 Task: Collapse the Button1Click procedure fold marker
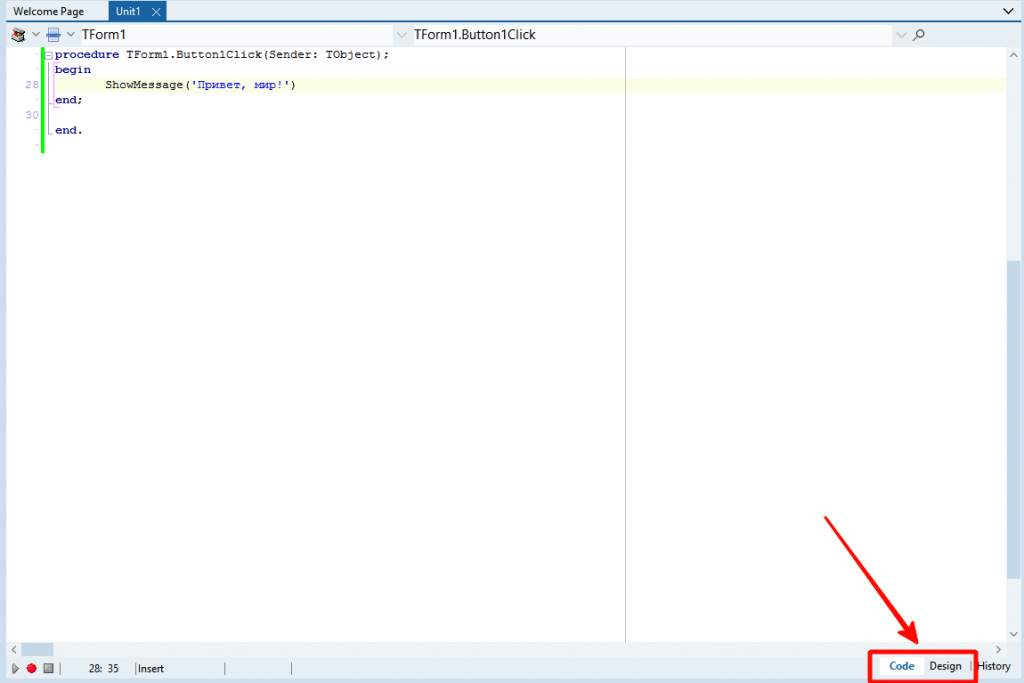coord(48,54)
